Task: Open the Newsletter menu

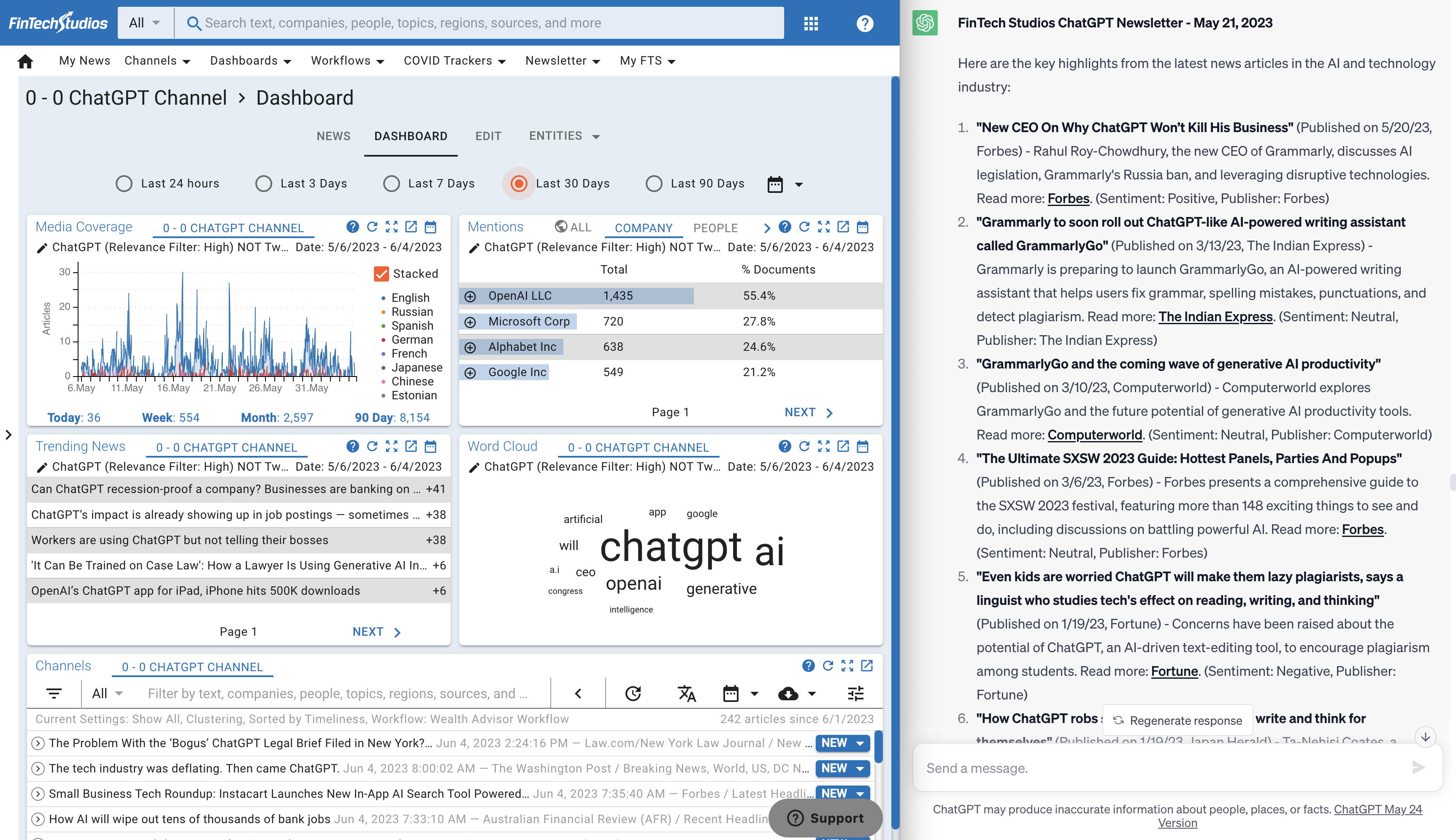Action: tap(562, 61)
